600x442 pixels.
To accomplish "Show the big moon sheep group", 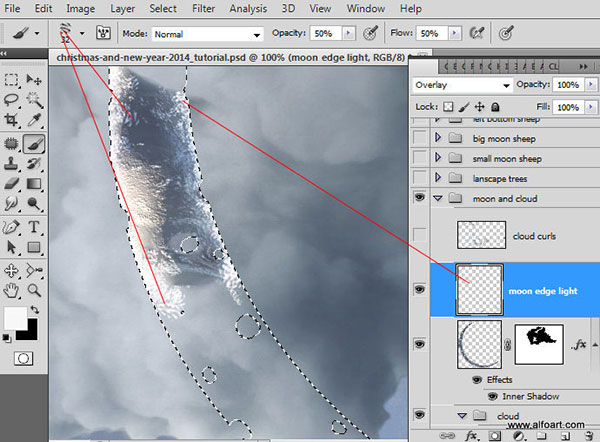I will tap(420, 138).
